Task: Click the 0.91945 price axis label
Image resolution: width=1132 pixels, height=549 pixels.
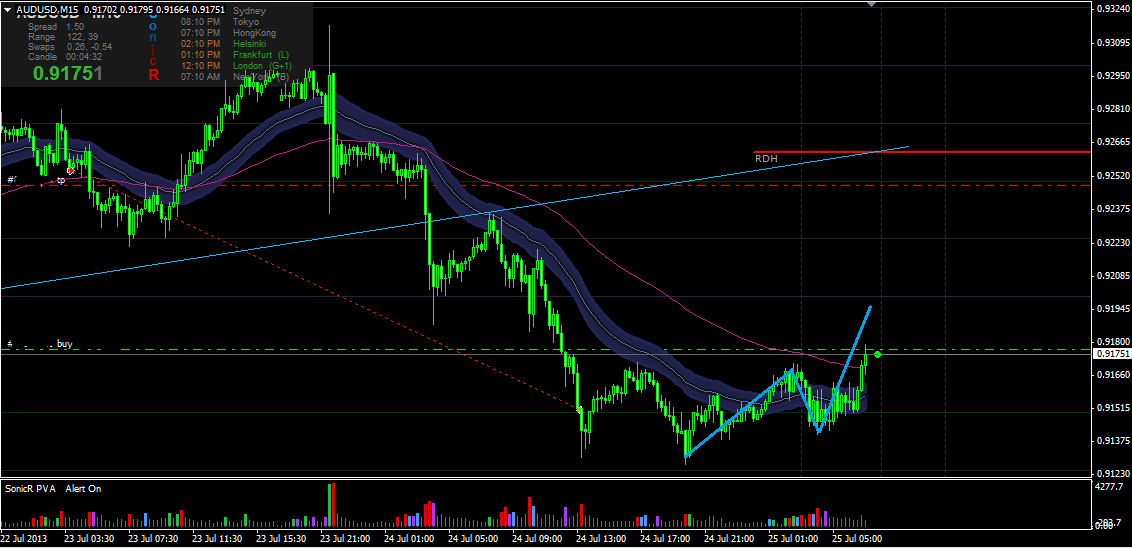Action: (1112, 308)
